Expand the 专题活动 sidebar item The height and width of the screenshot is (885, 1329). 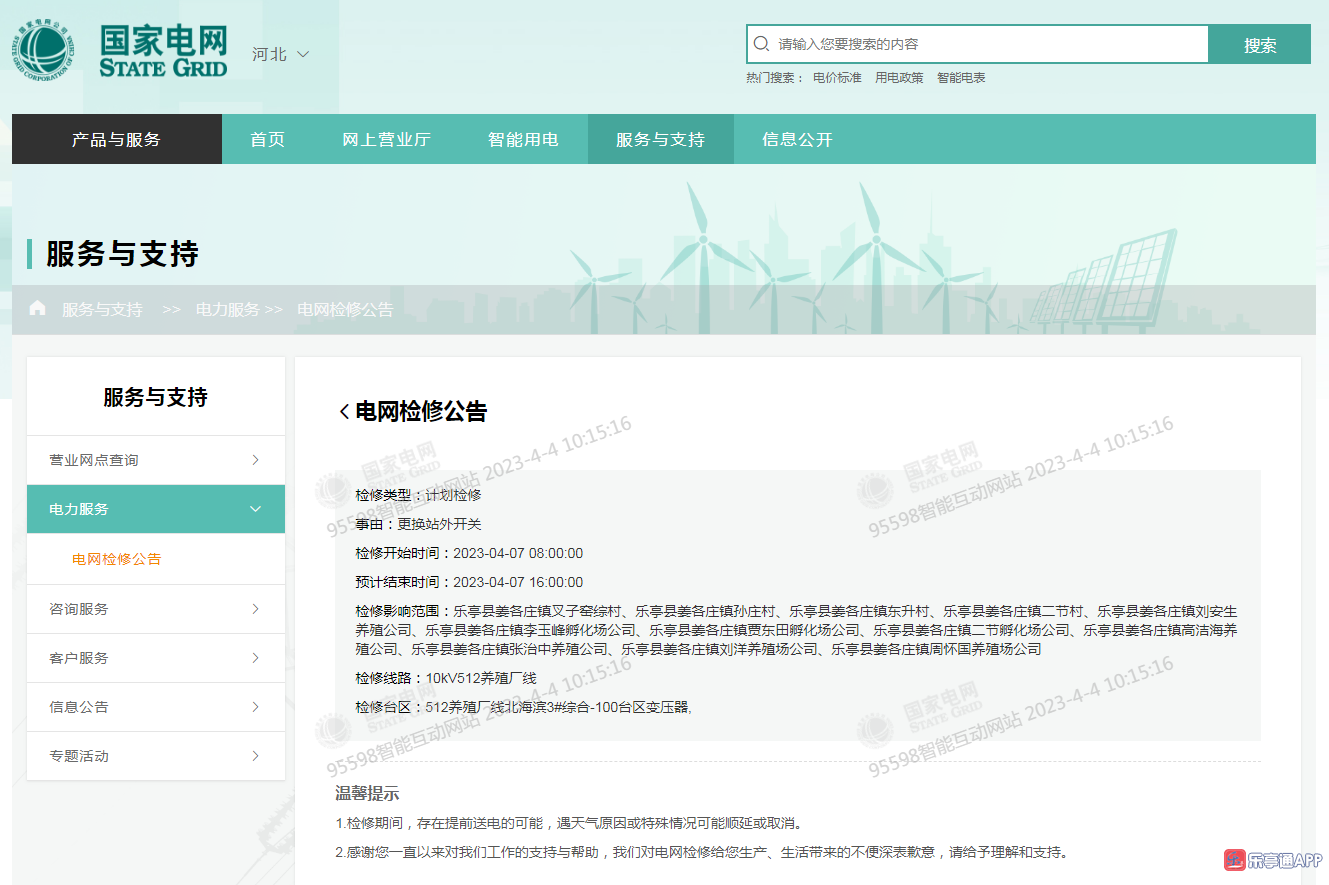click(x=155, y=756)
